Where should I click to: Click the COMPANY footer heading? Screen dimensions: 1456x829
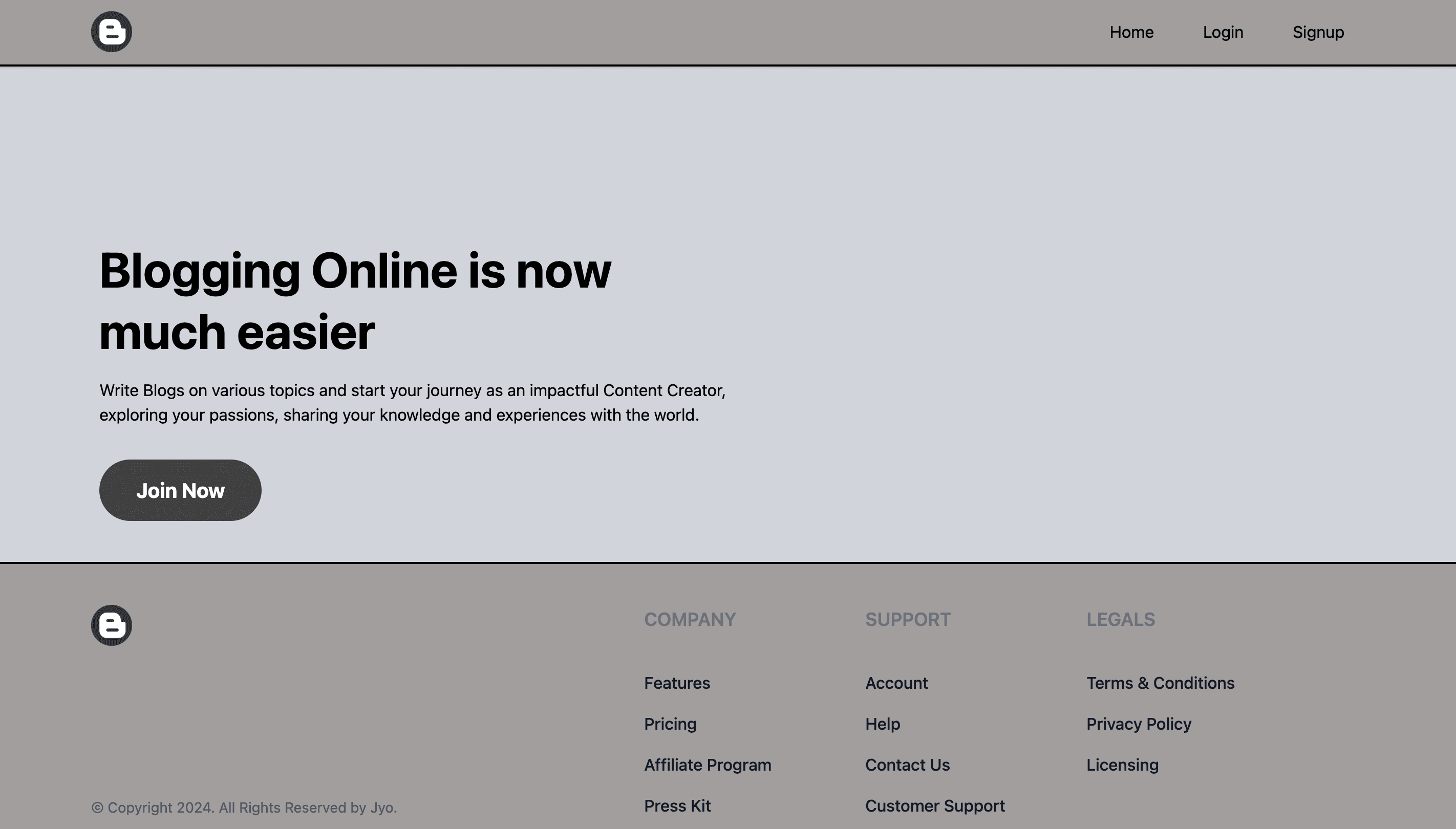pyautogui.click(x=689, y=620)
